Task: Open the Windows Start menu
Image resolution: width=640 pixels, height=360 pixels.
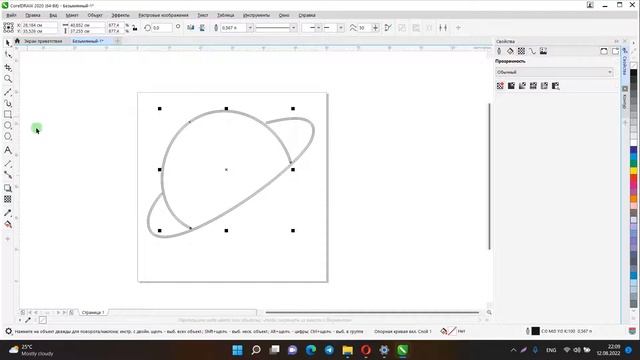Action: [x=237, y=350]
